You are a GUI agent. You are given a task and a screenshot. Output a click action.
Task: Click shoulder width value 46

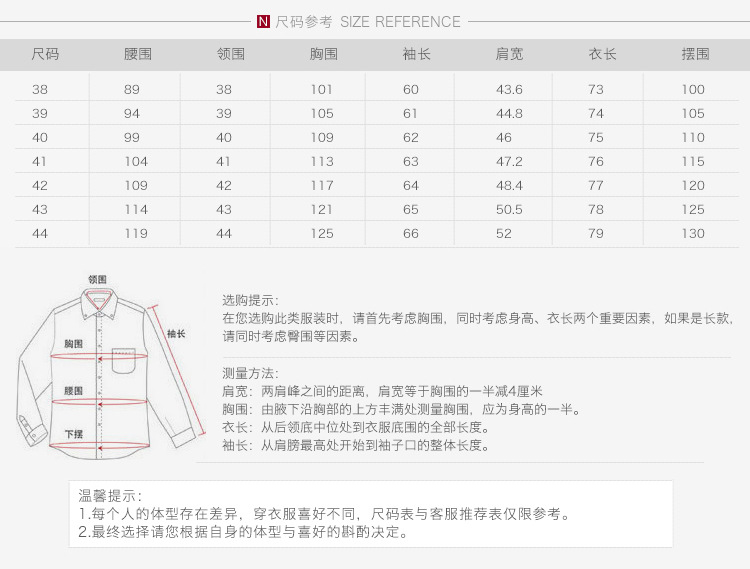pyautogui.click(x=504, y=137)
